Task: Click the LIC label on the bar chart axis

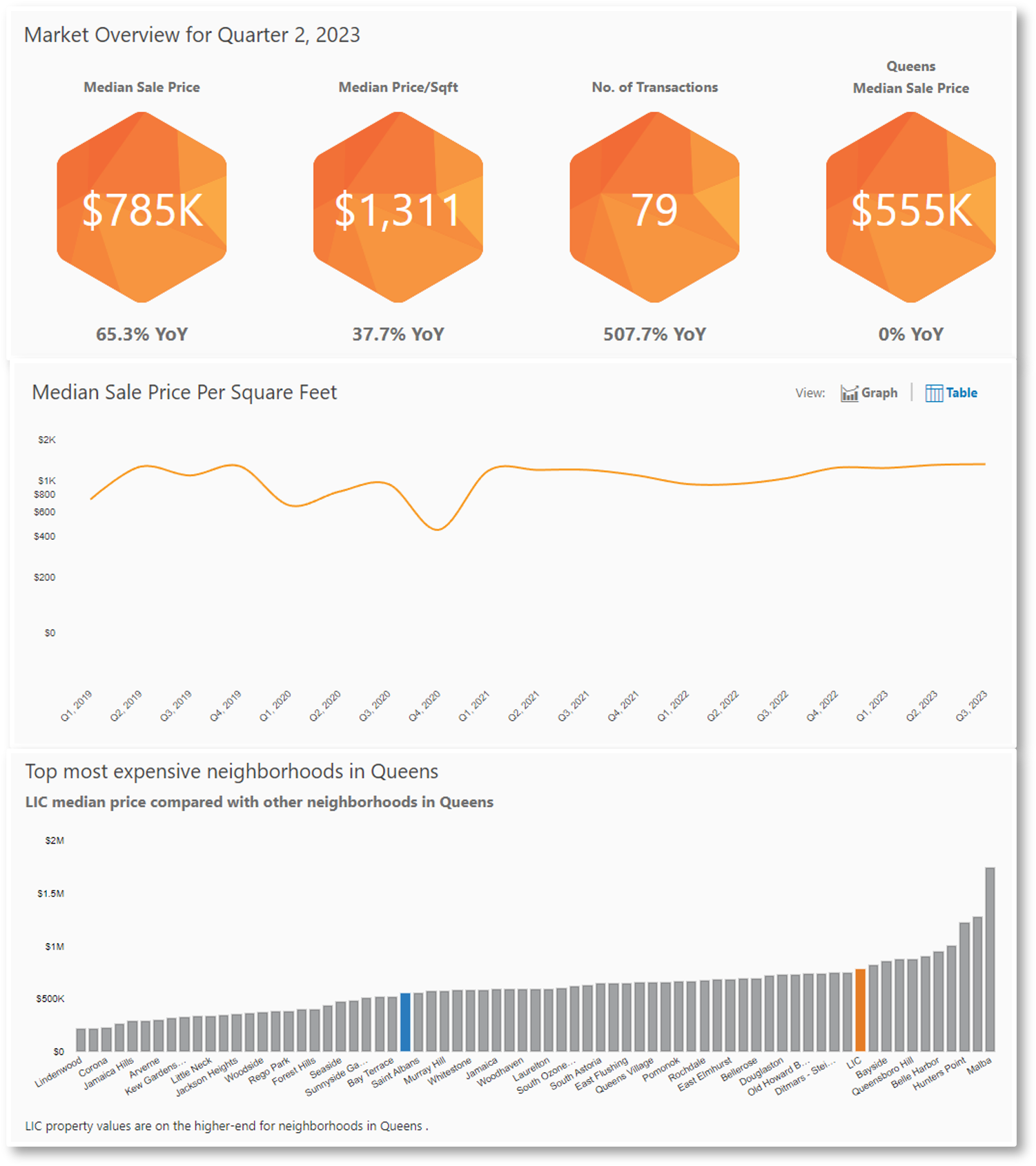Action: pyautogui.click(x=854, y=1062)
